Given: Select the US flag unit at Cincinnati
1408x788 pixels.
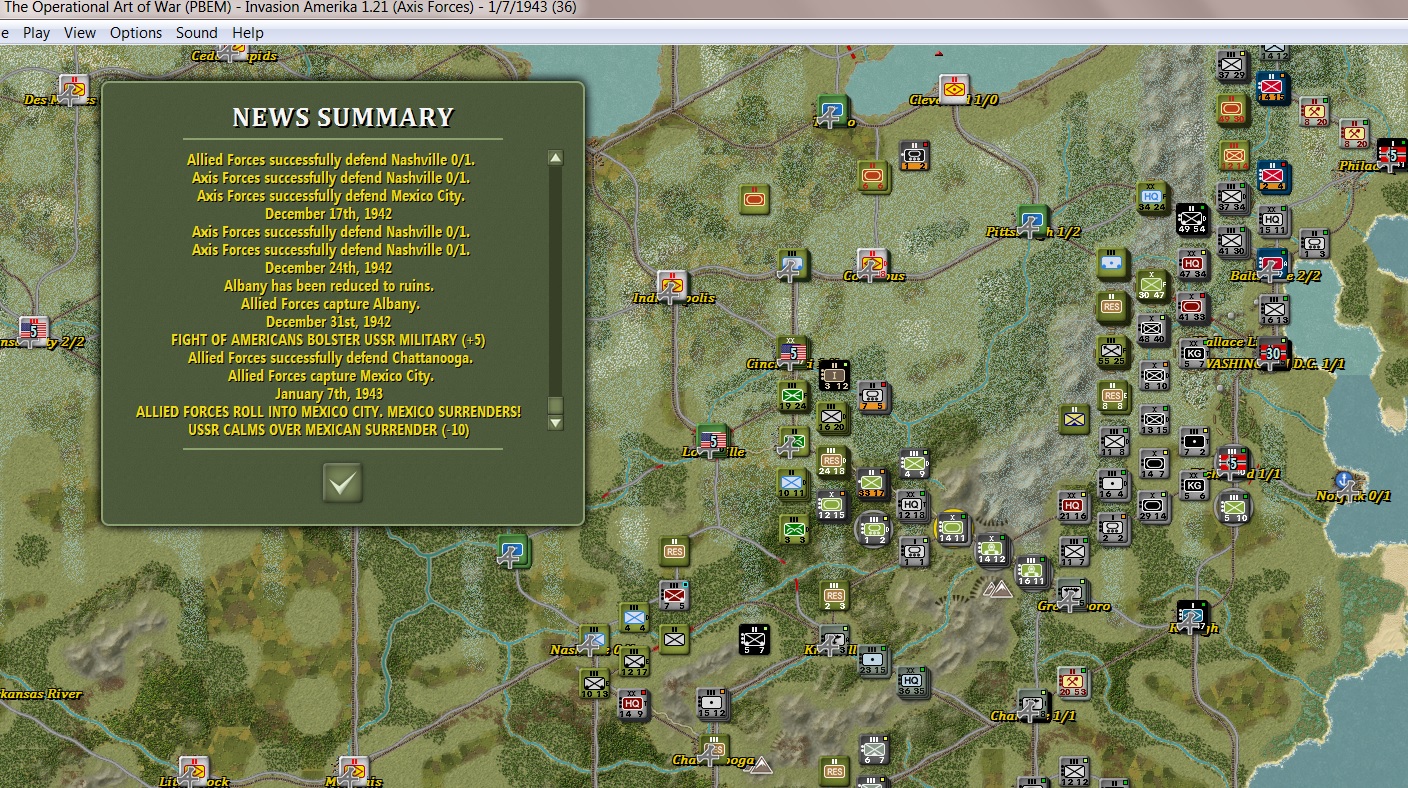Looking at the screenshot, I should [x=793, y=353].
